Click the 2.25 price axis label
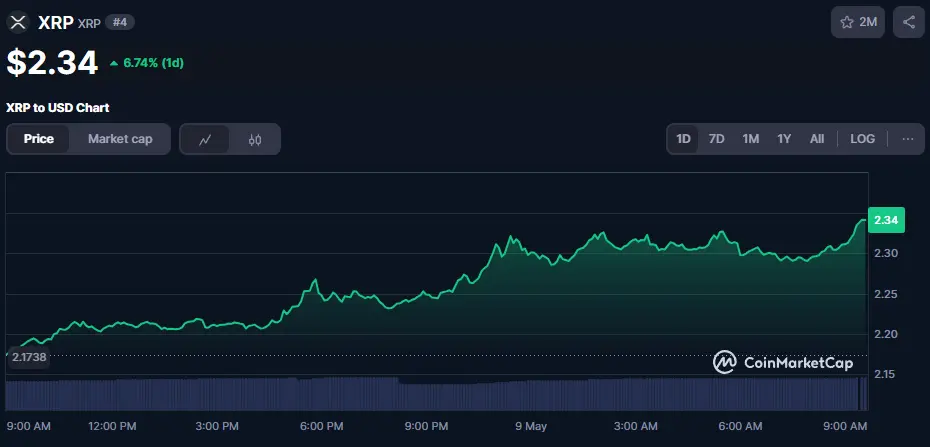 [887, 294]
